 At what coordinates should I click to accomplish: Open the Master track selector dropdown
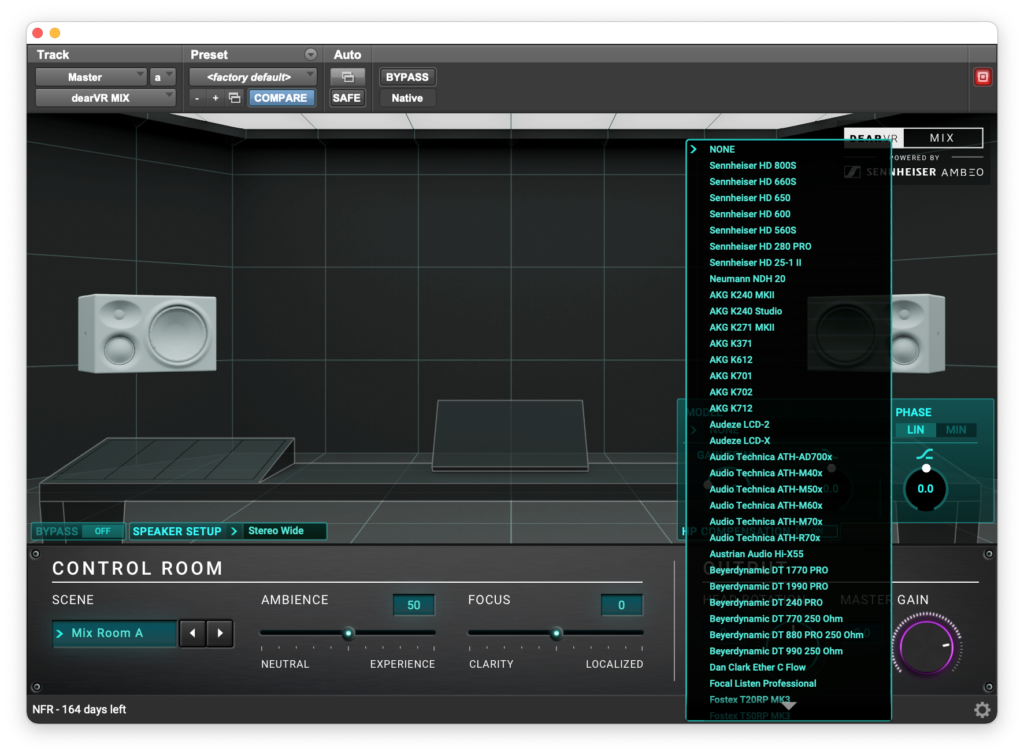91,77
